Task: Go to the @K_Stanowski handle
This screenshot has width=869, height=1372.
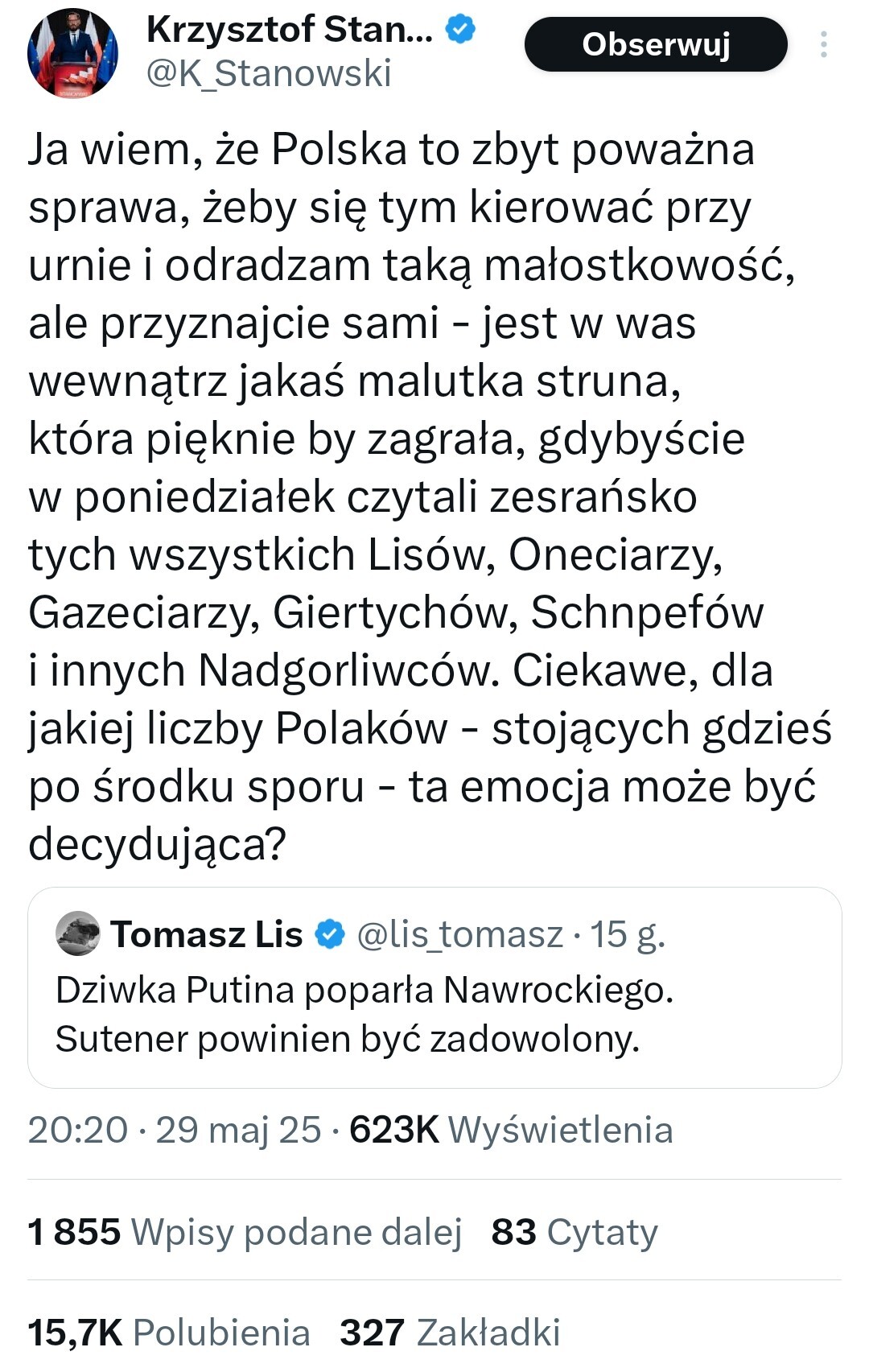Action: pos(269,74)
